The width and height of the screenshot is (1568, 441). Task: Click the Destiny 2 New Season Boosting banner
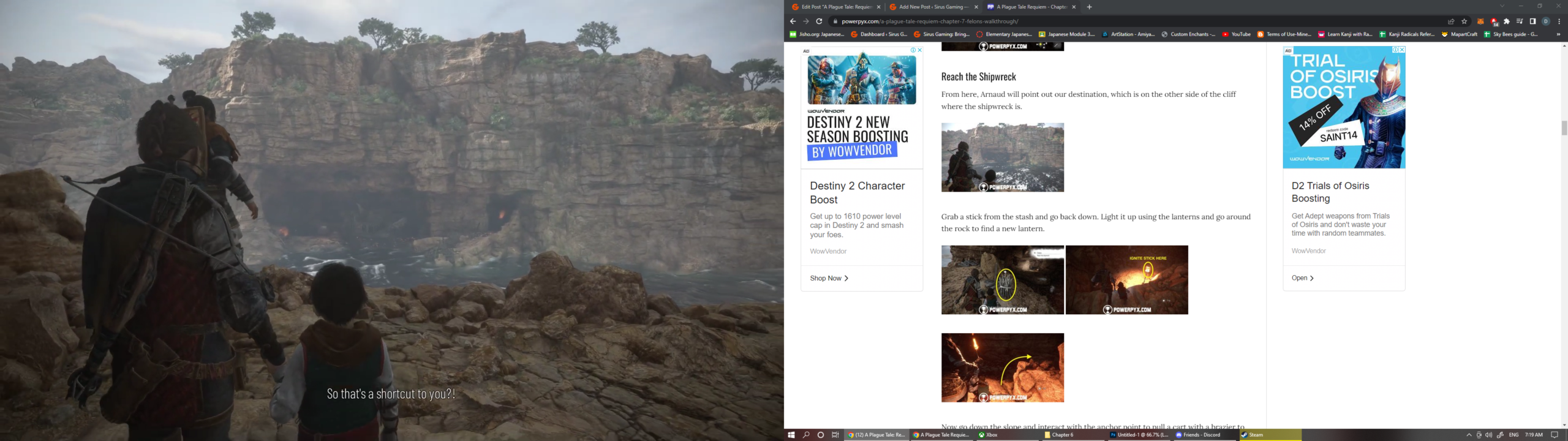(x=862, y=107)
